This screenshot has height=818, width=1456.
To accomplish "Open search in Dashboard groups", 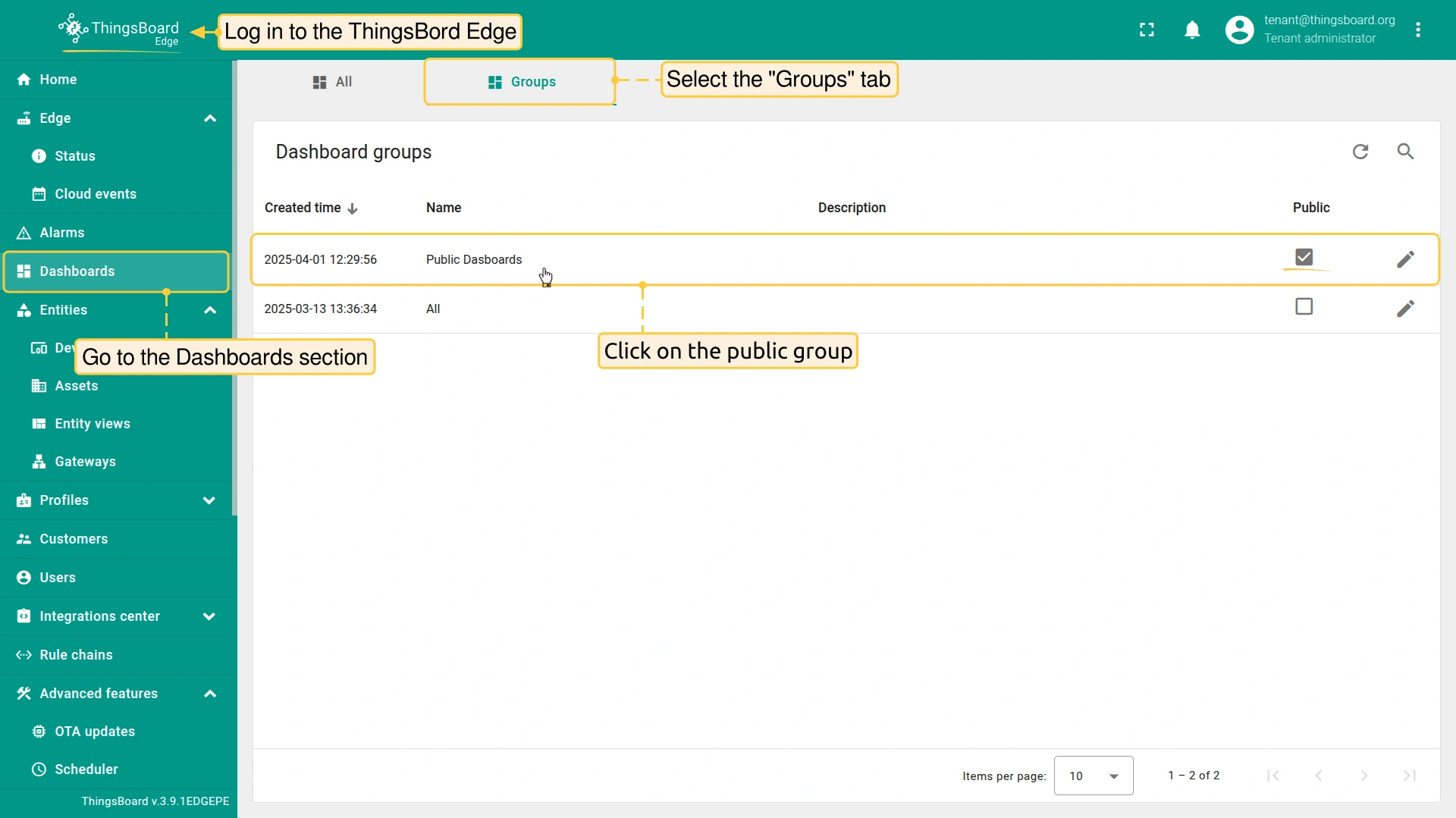I will [1405, 152].
